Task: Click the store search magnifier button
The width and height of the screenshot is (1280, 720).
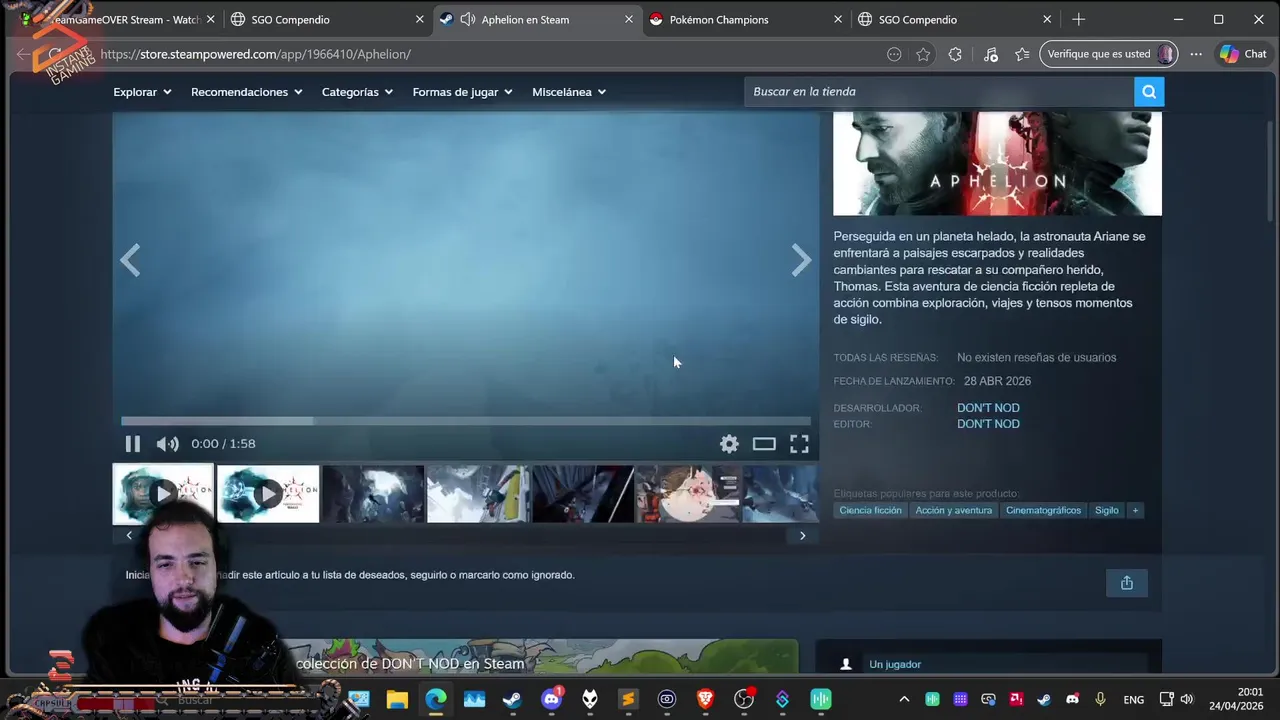Action: 1149,92
